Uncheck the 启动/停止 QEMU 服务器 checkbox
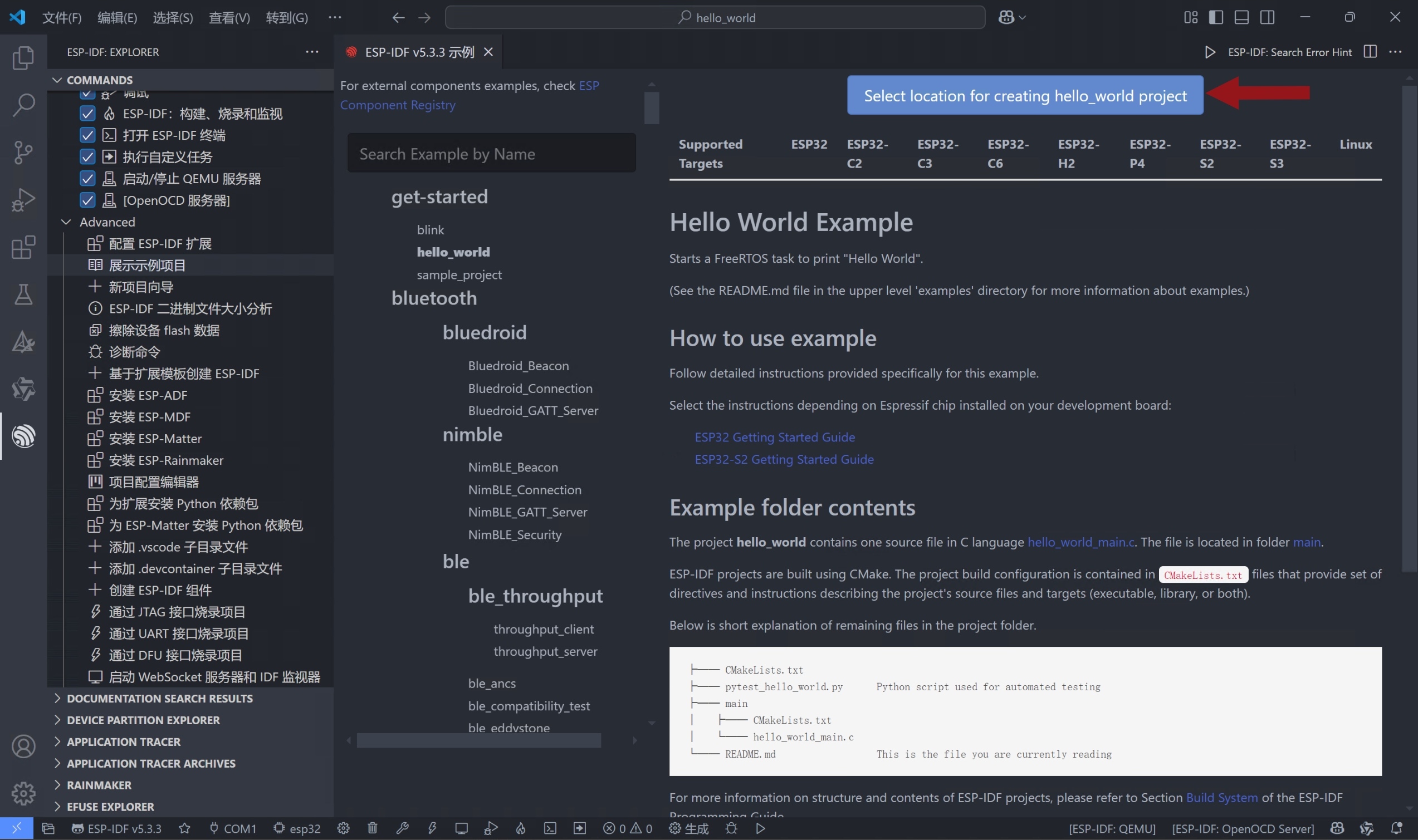Image resolution: width=1418 pixels, height=840 pixels. coord(88,179)
